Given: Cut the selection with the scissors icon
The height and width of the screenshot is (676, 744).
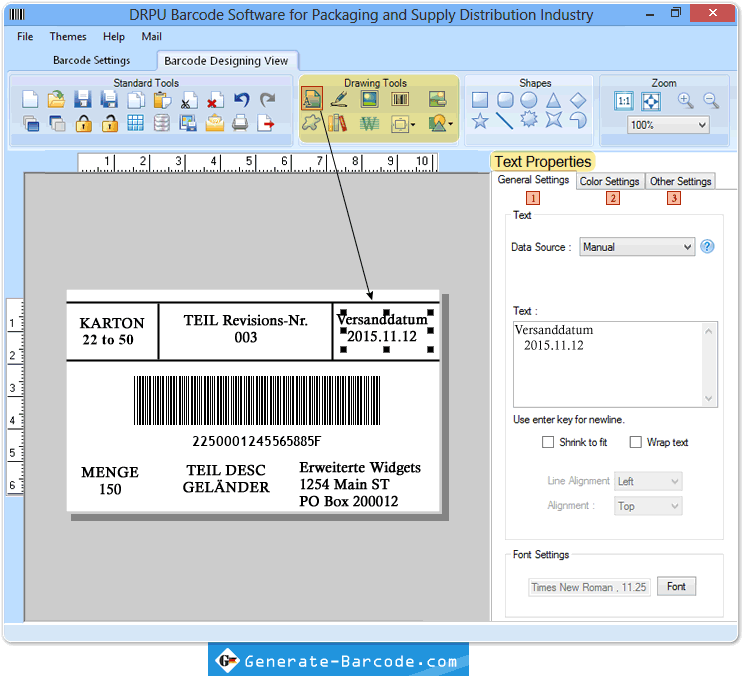Looking at the screenshot, I should click(188, 100).
